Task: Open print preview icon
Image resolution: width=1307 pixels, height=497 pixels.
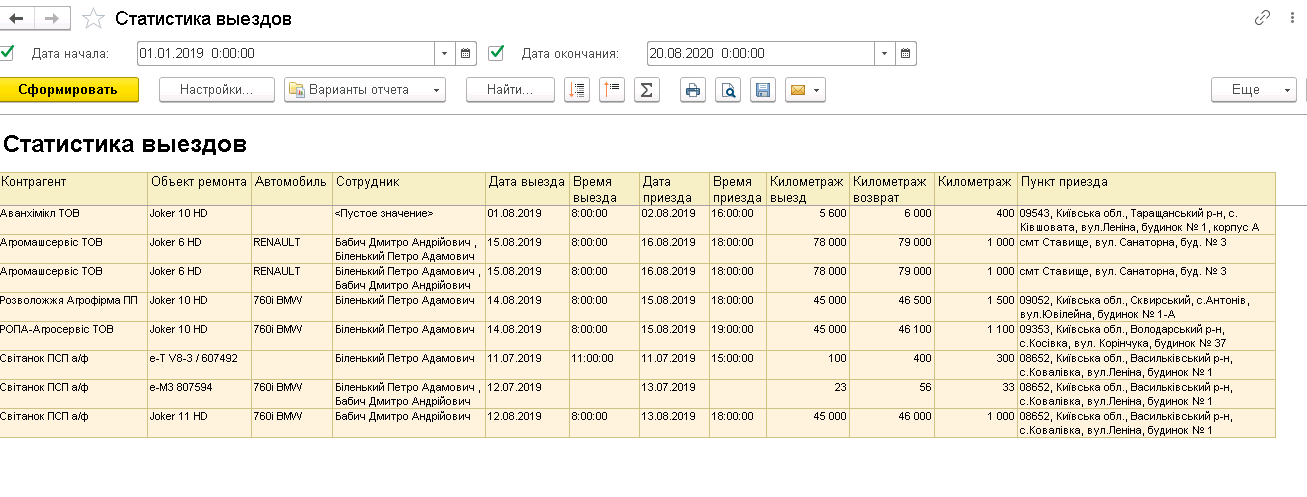Action: tap(728, 90)
